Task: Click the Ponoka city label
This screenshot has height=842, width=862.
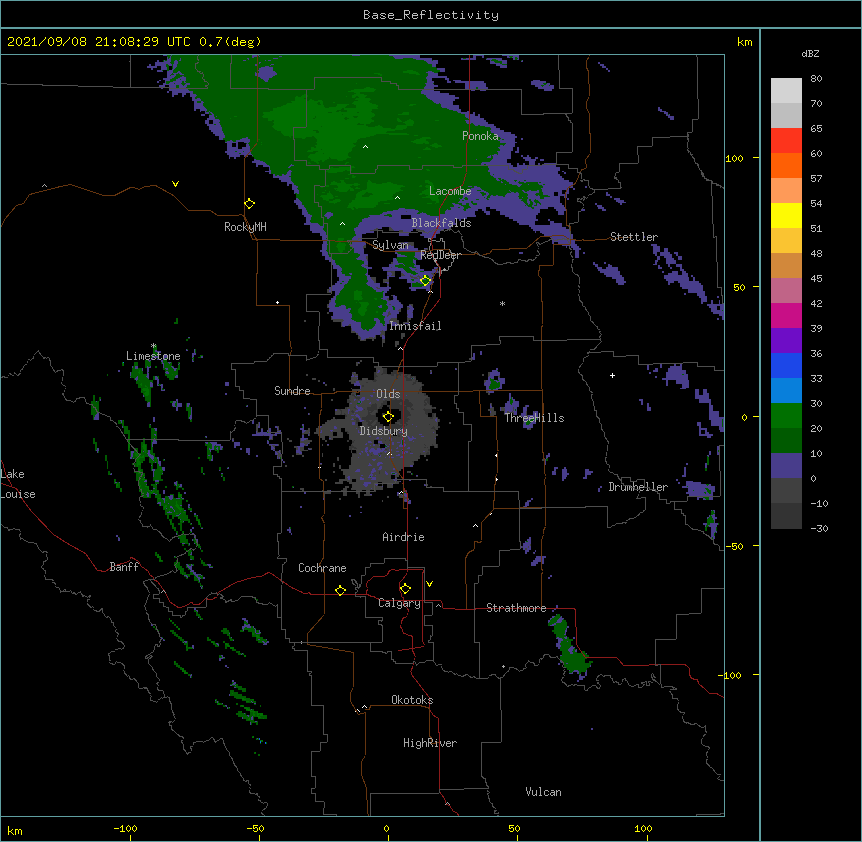Action: point(480,136)
